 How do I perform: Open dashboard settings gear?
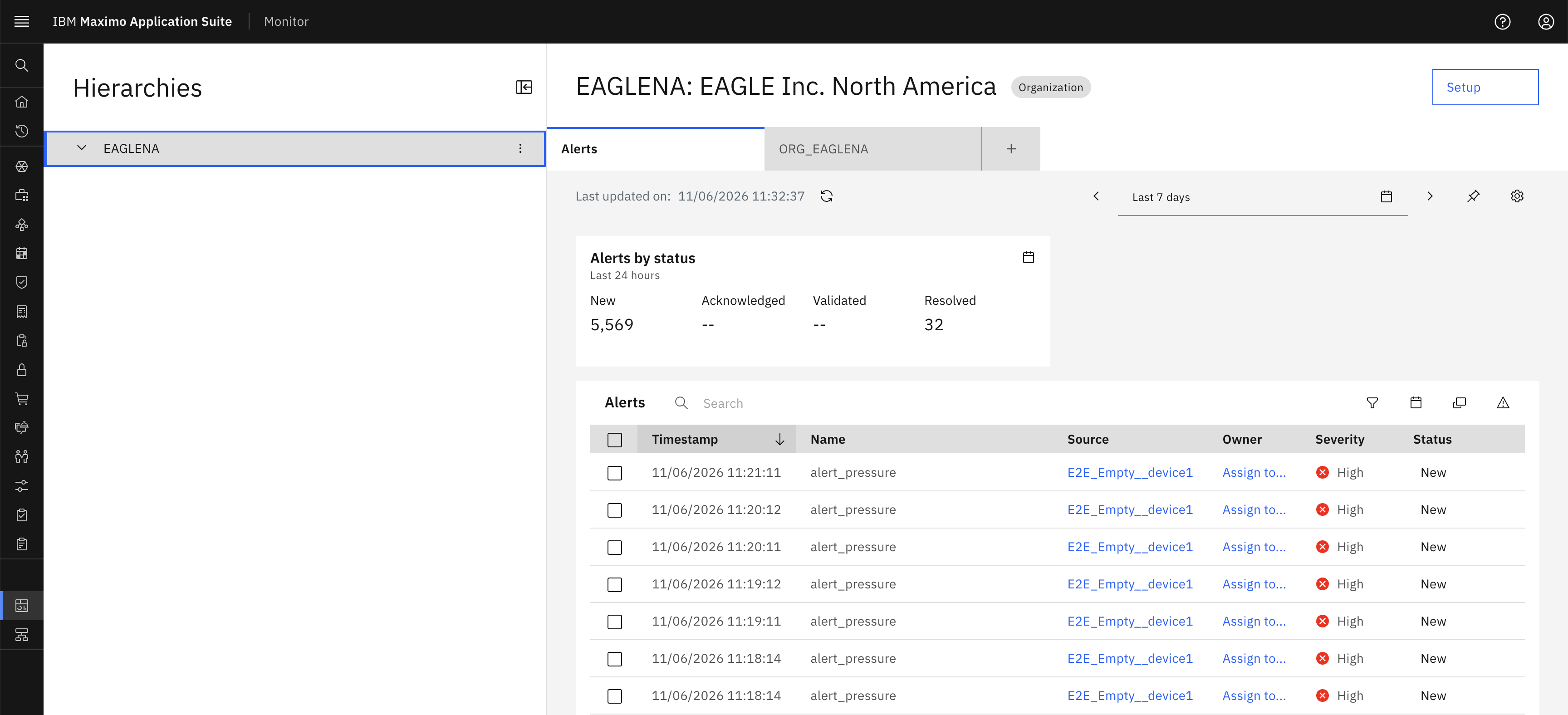[x=1517, y=196]
